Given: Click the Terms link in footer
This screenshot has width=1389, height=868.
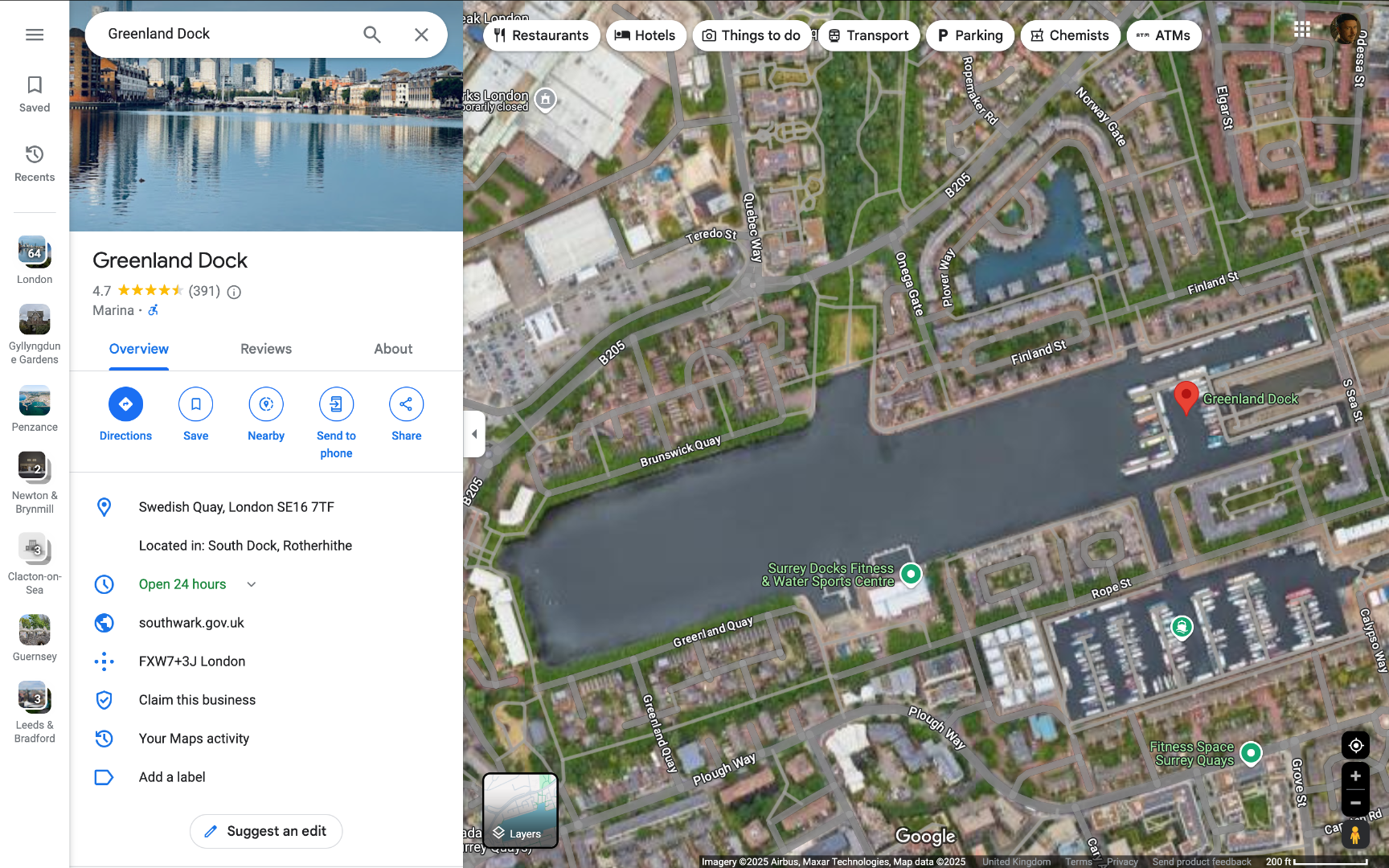Looking at the screenshot, I should [1079, 862].
